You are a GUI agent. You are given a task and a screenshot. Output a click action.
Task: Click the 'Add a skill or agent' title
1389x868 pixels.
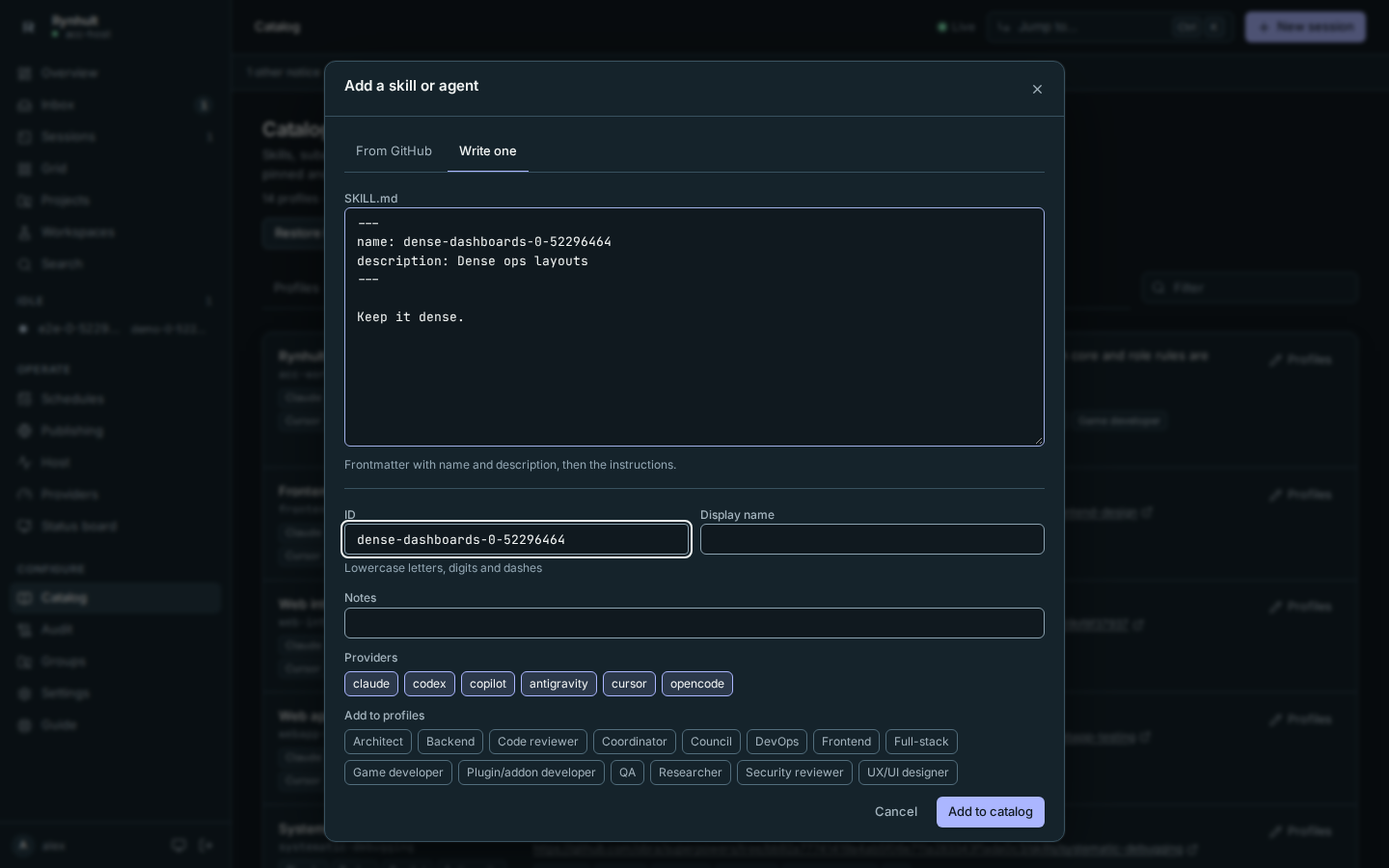click(412, 86)
